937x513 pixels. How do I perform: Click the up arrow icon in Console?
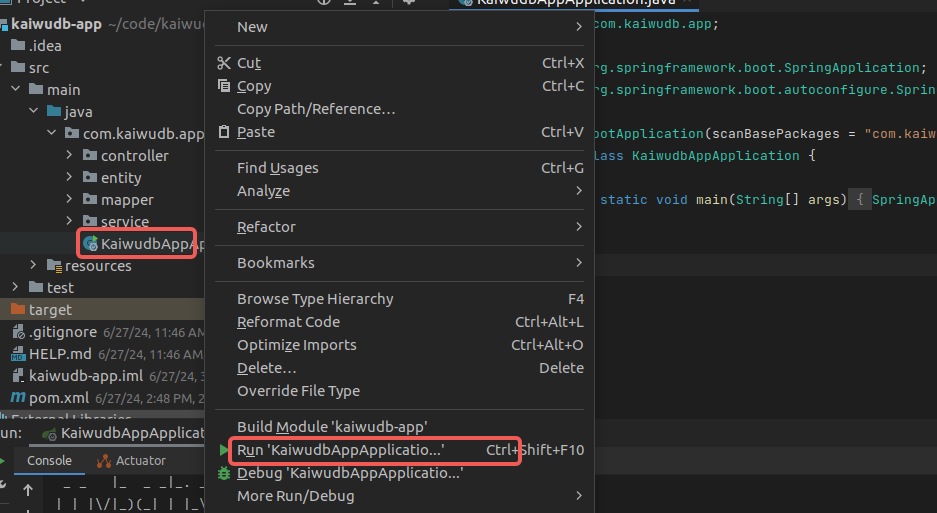tap(27, 490)
